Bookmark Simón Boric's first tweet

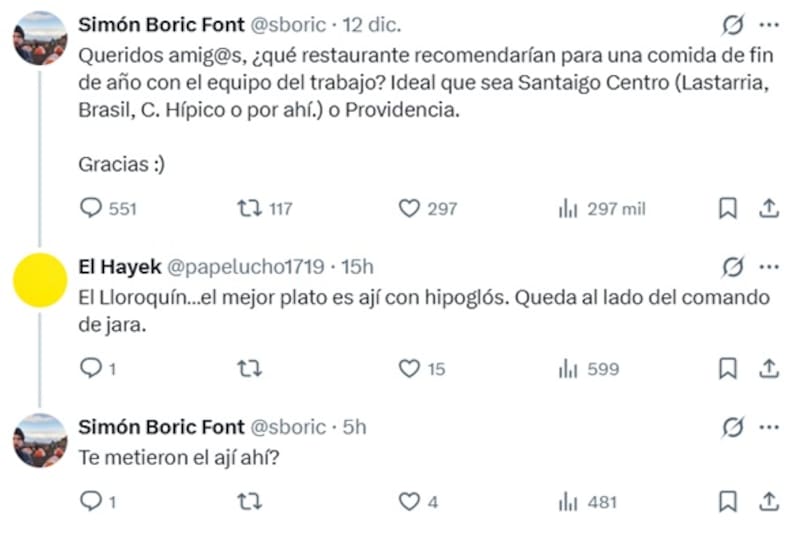728,208
